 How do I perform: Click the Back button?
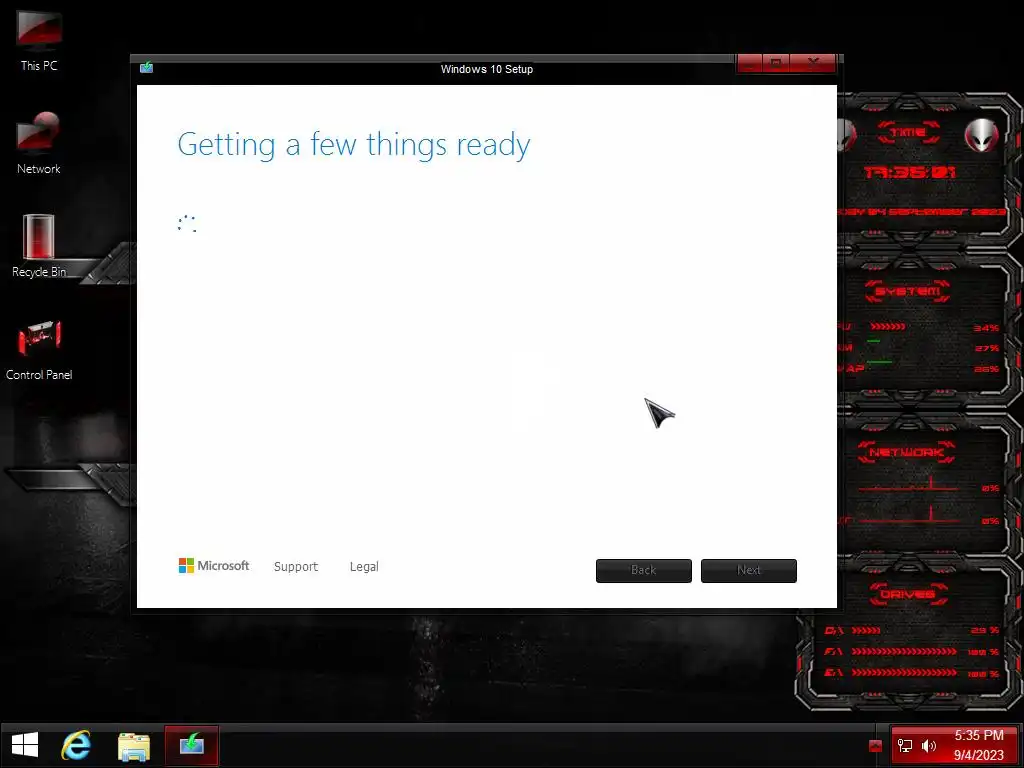643,570
